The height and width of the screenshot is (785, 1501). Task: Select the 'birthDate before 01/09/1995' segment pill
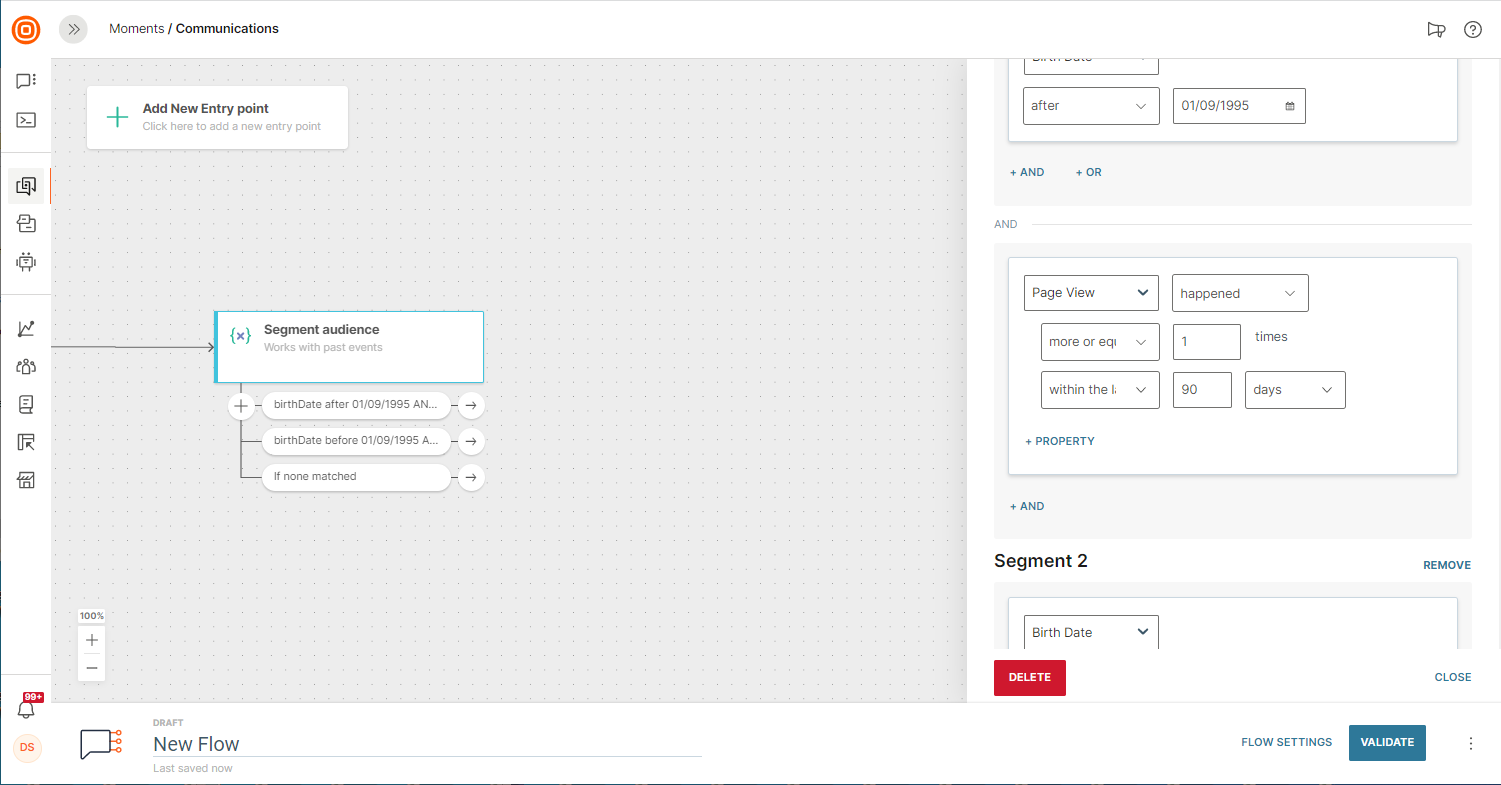(x=356, y=441)
